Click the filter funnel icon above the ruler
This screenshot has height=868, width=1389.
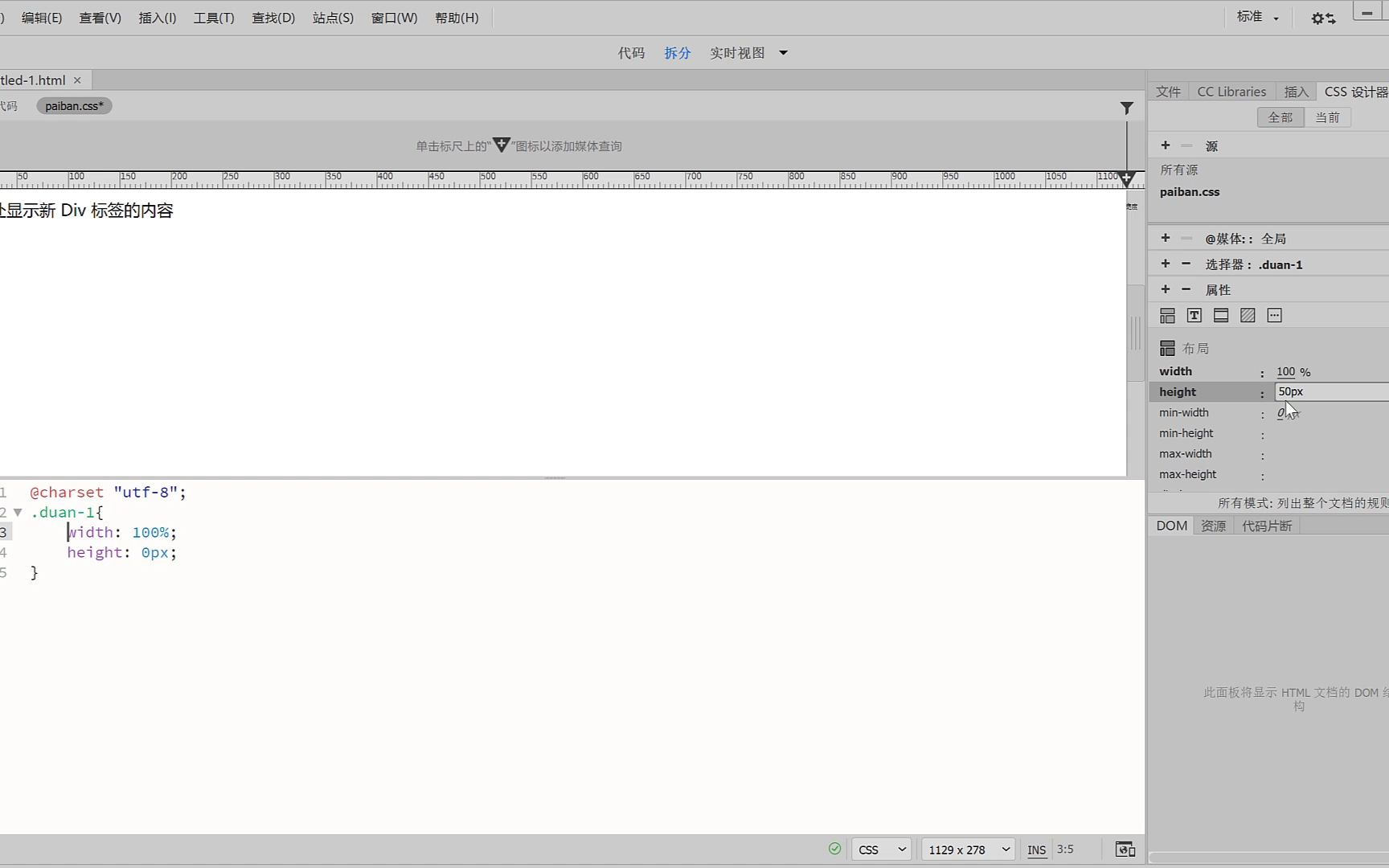tap(1127, 108)
